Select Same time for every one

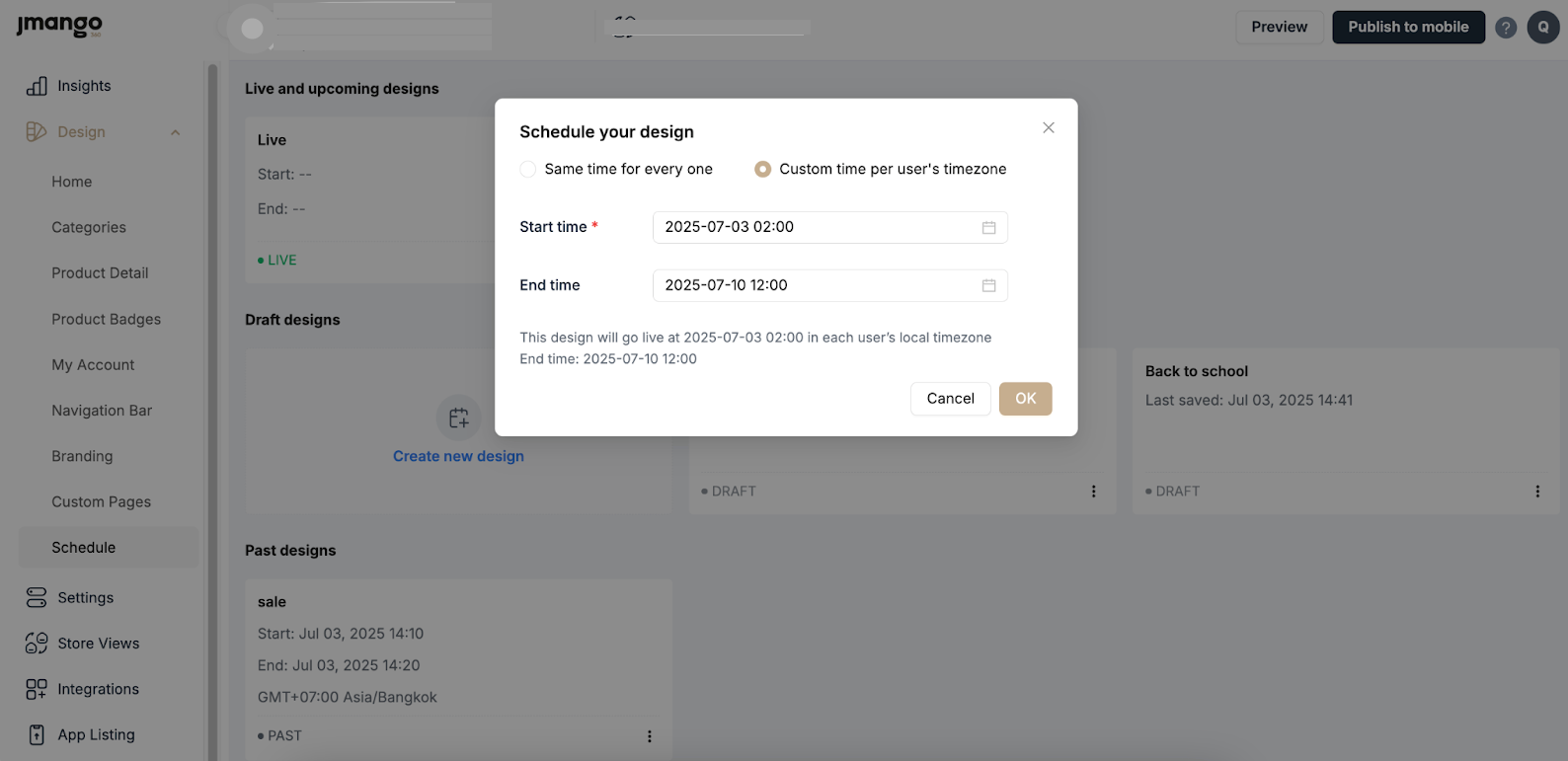click(528, 169)
